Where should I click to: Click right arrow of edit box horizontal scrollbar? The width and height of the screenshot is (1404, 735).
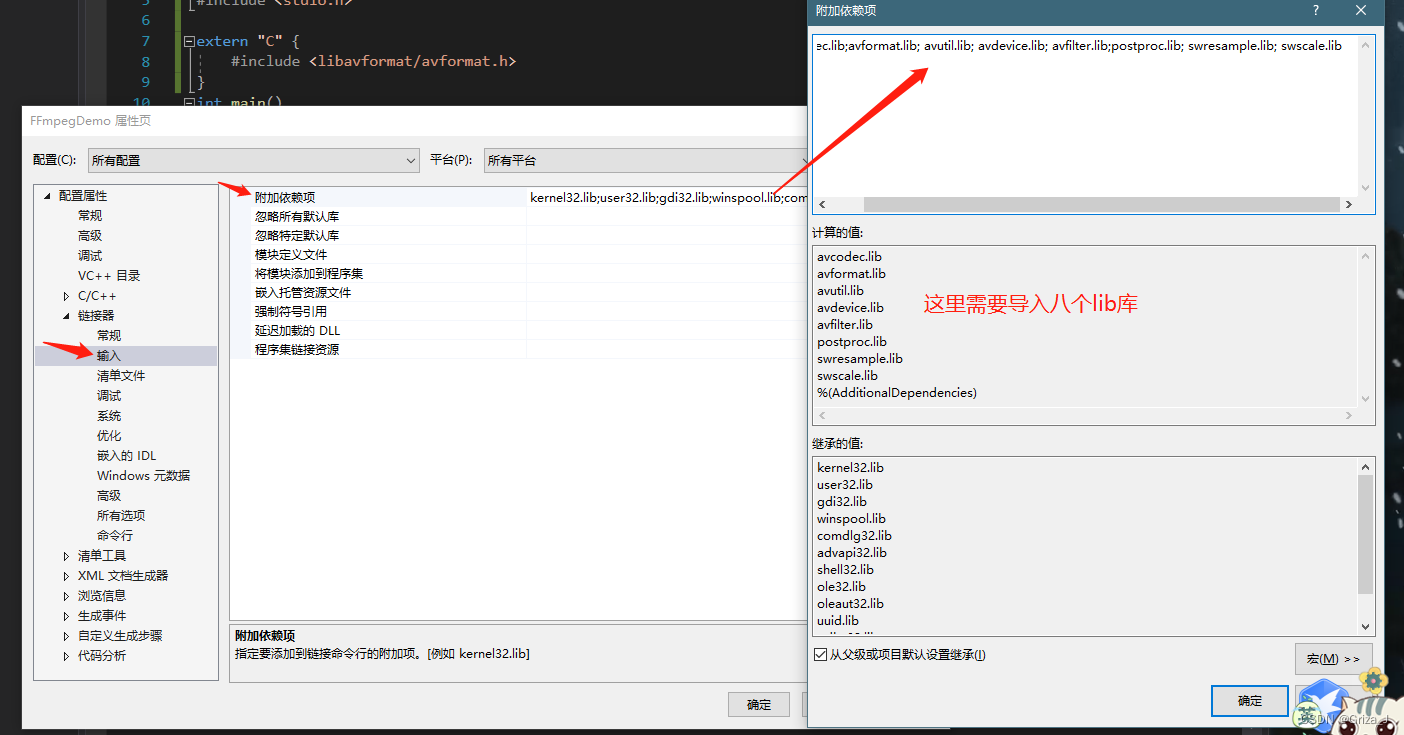coord(1348,204)
